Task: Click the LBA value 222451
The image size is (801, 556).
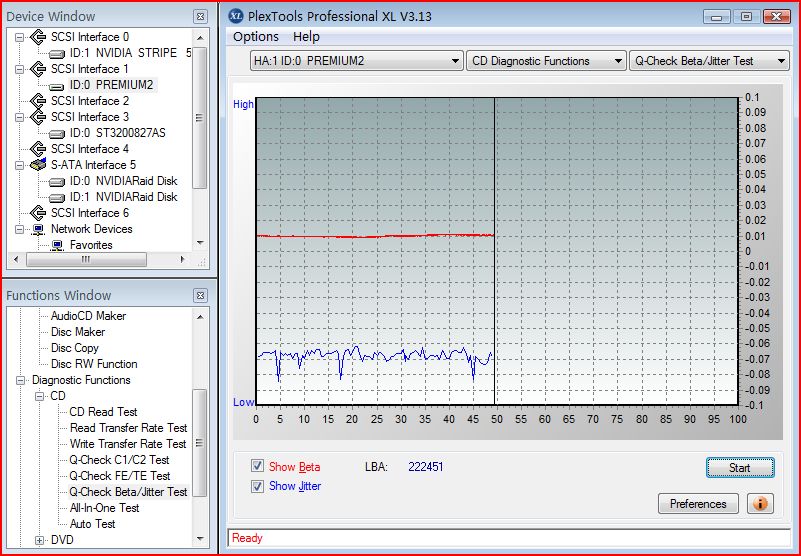Action: click(426, 467)
